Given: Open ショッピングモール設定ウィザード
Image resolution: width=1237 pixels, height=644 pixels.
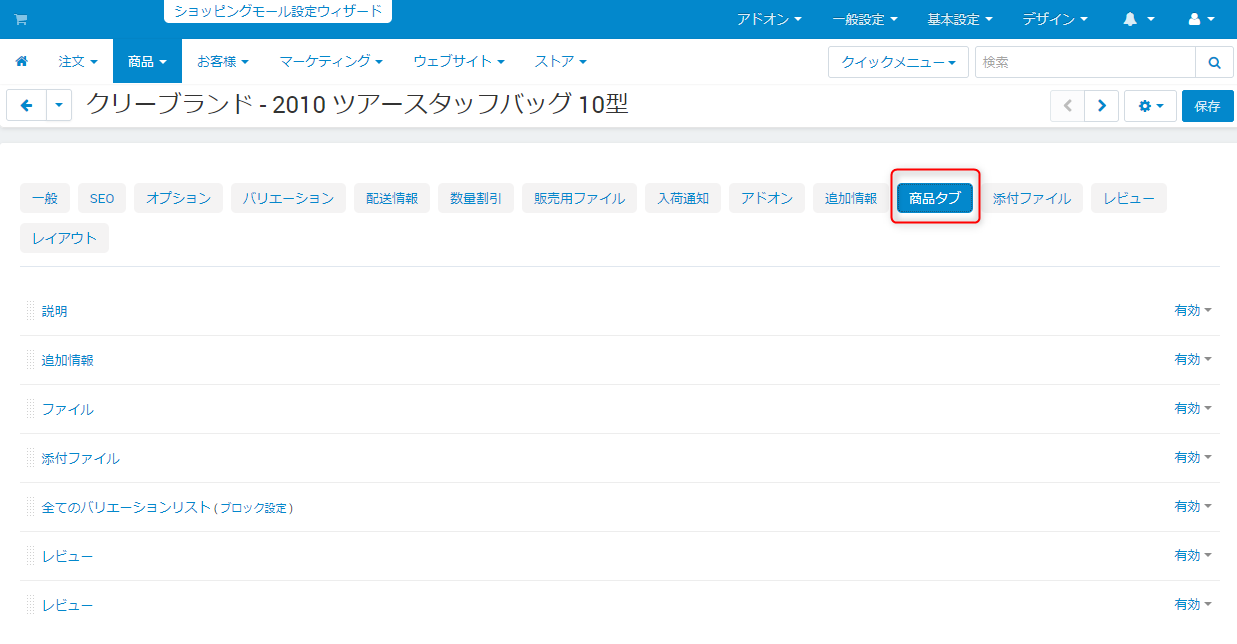Looking at the screenshot, I should pos(278,12).
